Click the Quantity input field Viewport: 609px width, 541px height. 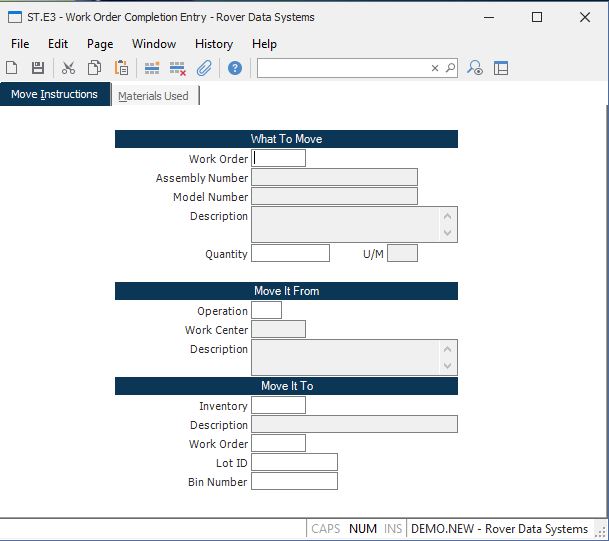(x=290, y=253)
